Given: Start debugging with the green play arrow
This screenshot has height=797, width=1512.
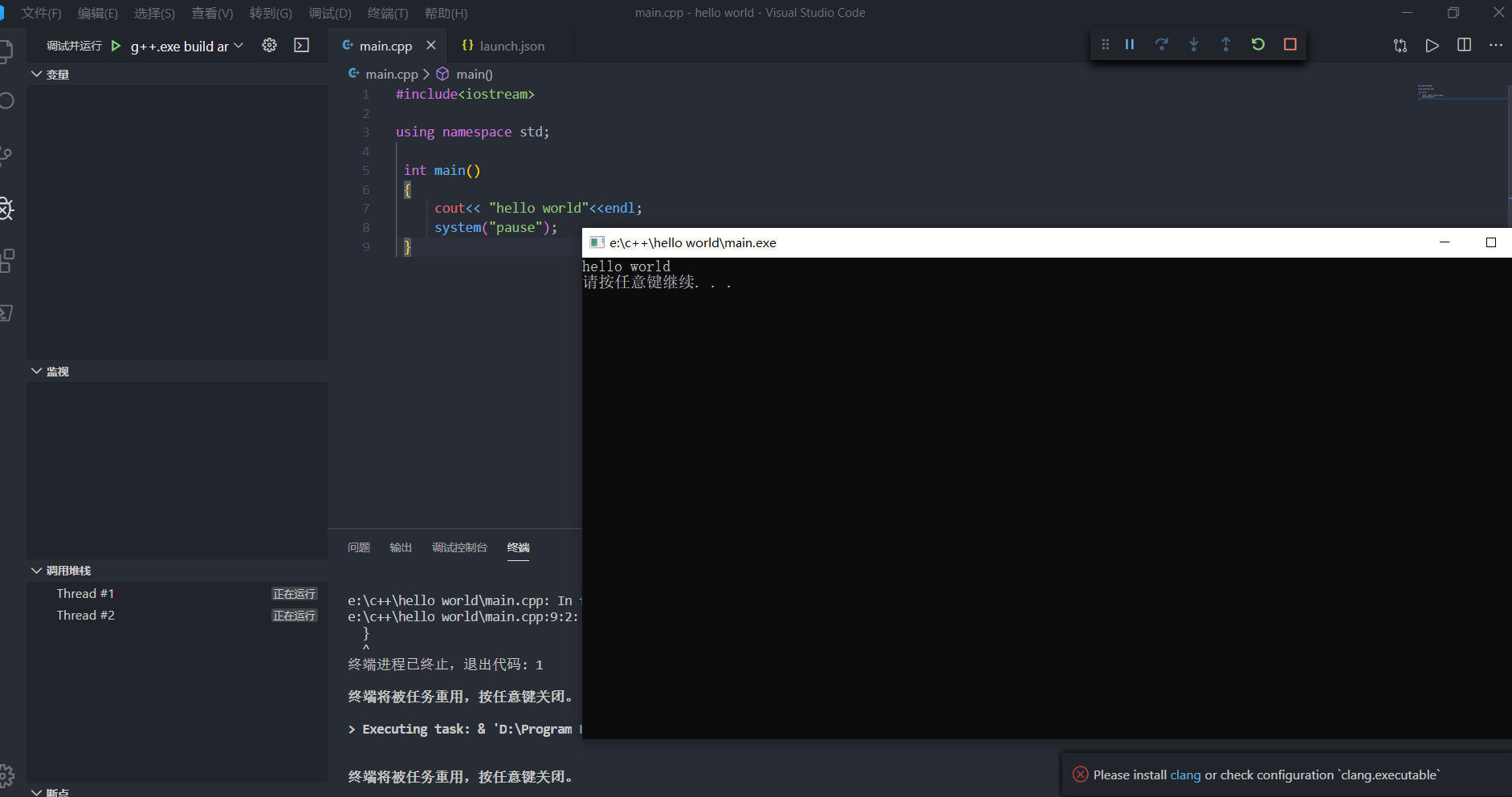Looking at the screenshot, I should pyautogui.click(x=116, y=46).
